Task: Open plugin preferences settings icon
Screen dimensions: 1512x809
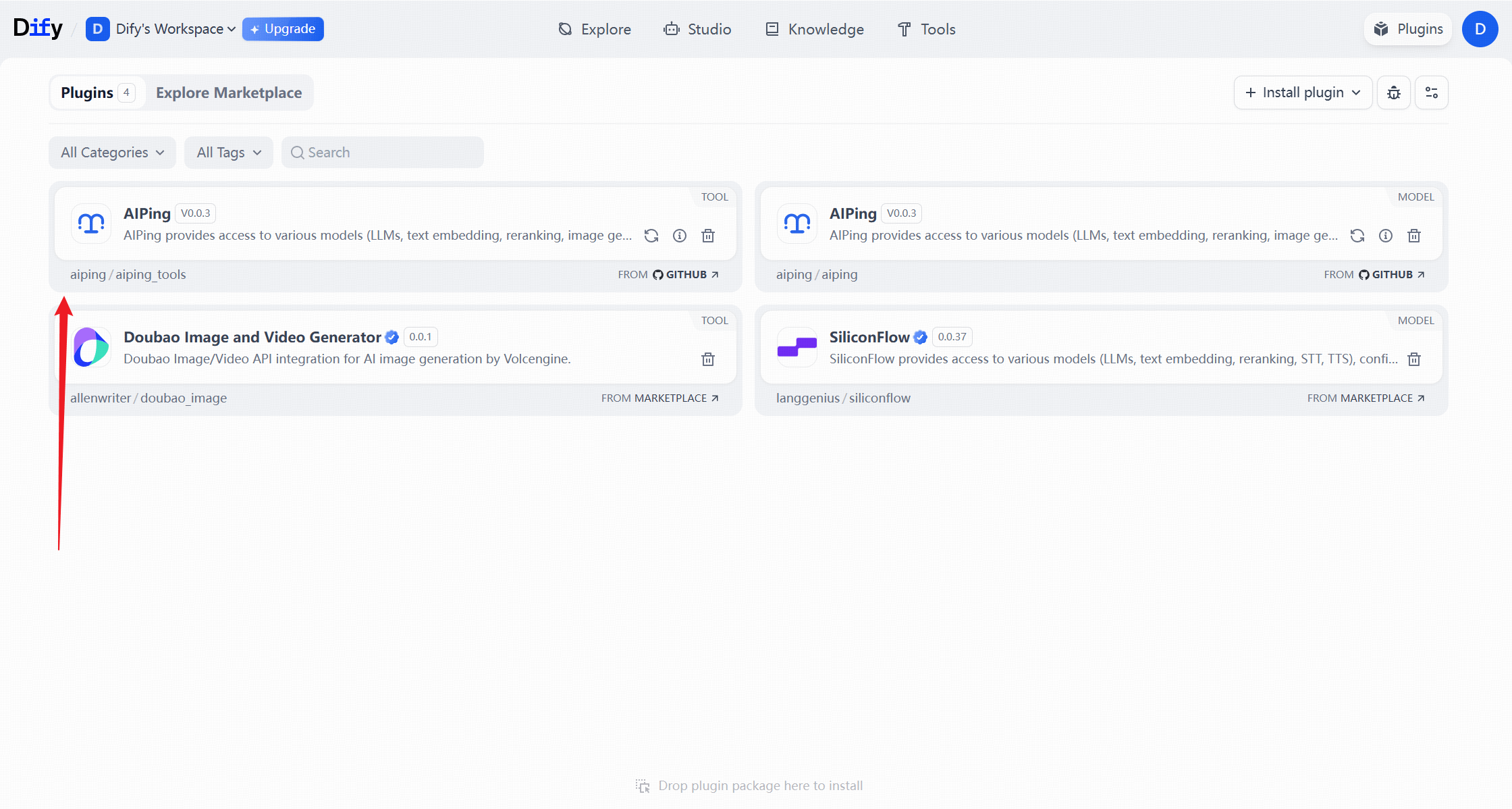Action: point(1431,93)
